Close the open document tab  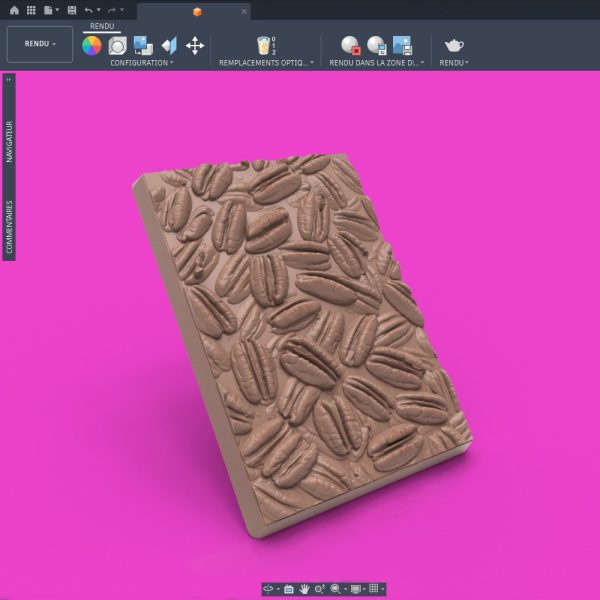click(244, 11)
